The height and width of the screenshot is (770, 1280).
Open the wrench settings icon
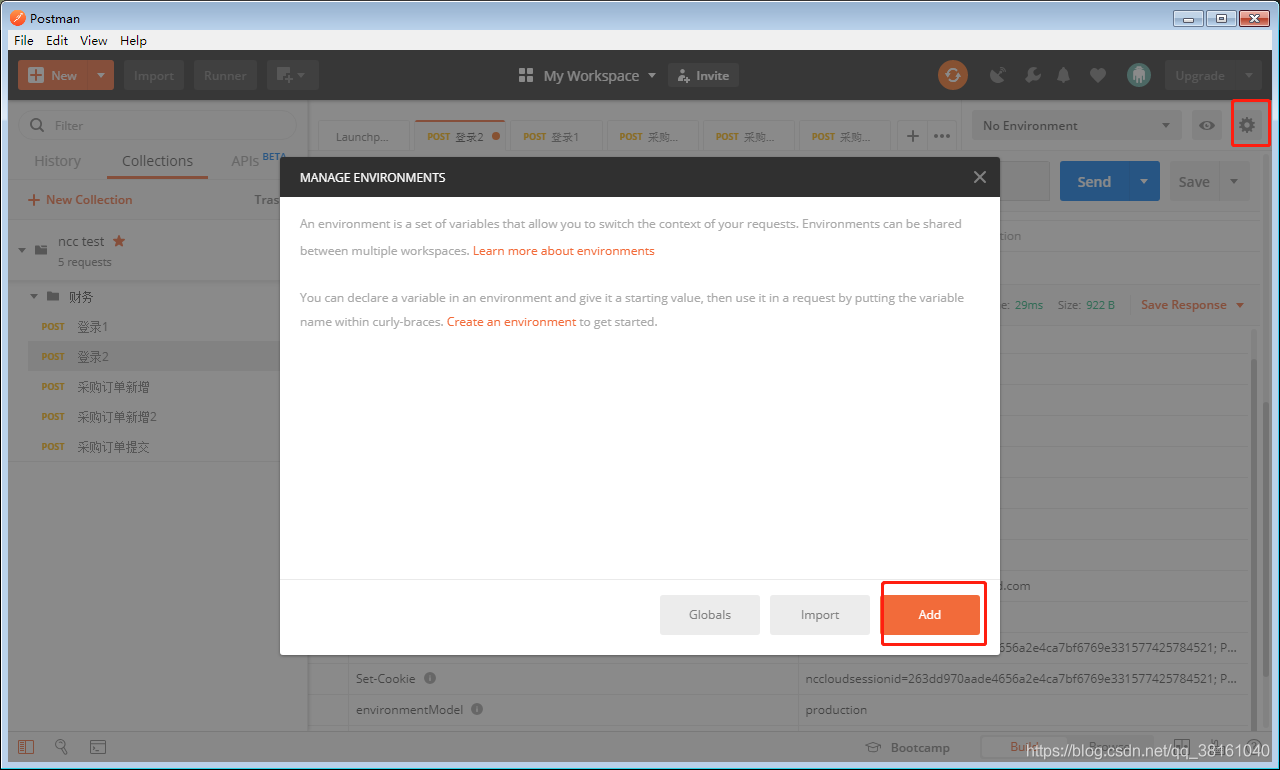(1033, 75)
